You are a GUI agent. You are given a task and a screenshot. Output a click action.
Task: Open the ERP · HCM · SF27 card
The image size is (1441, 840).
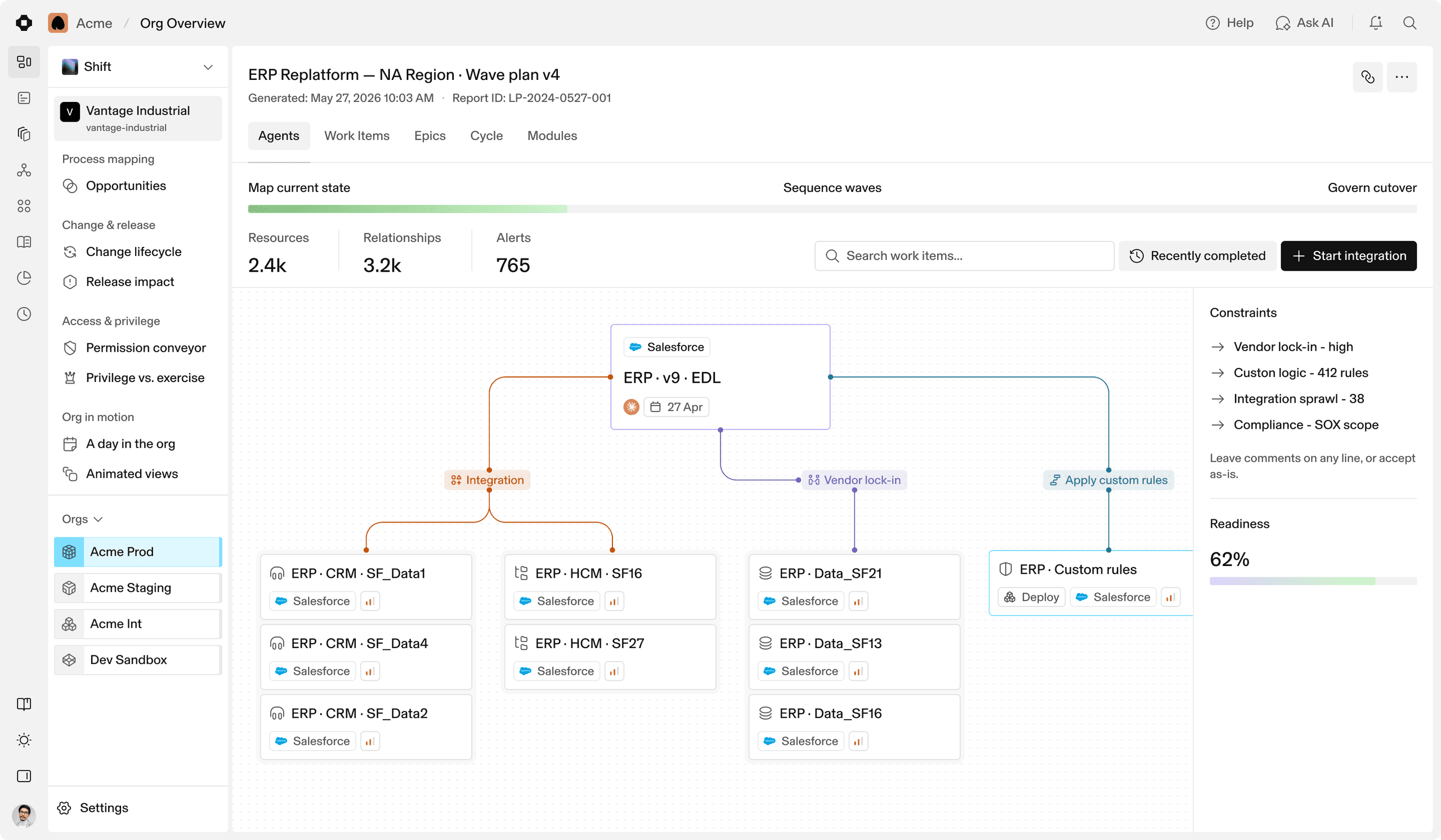pyautogui.click(x=610, y=657)
